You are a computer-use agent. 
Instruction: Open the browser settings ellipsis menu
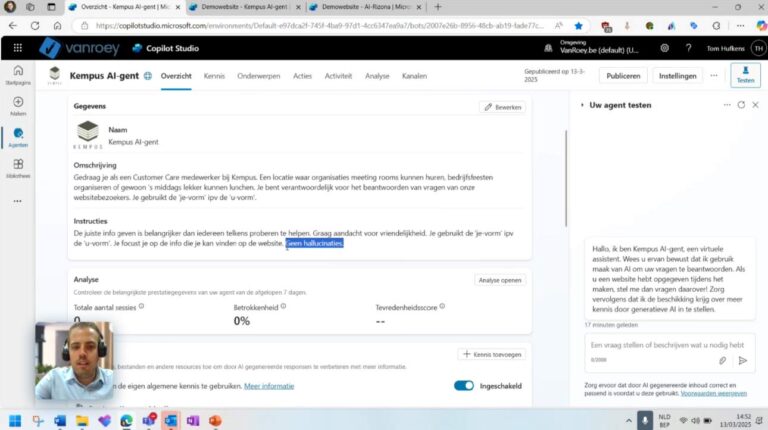click(740, 25)
